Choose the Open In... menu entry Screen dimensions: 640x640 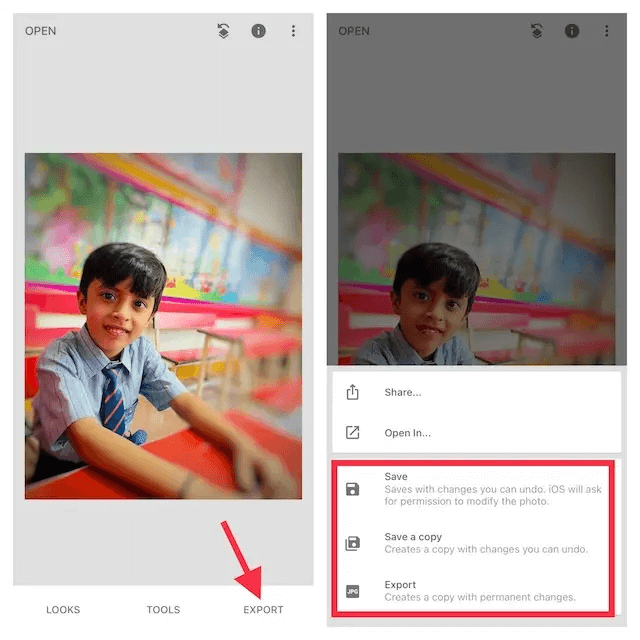click(408, 433)
